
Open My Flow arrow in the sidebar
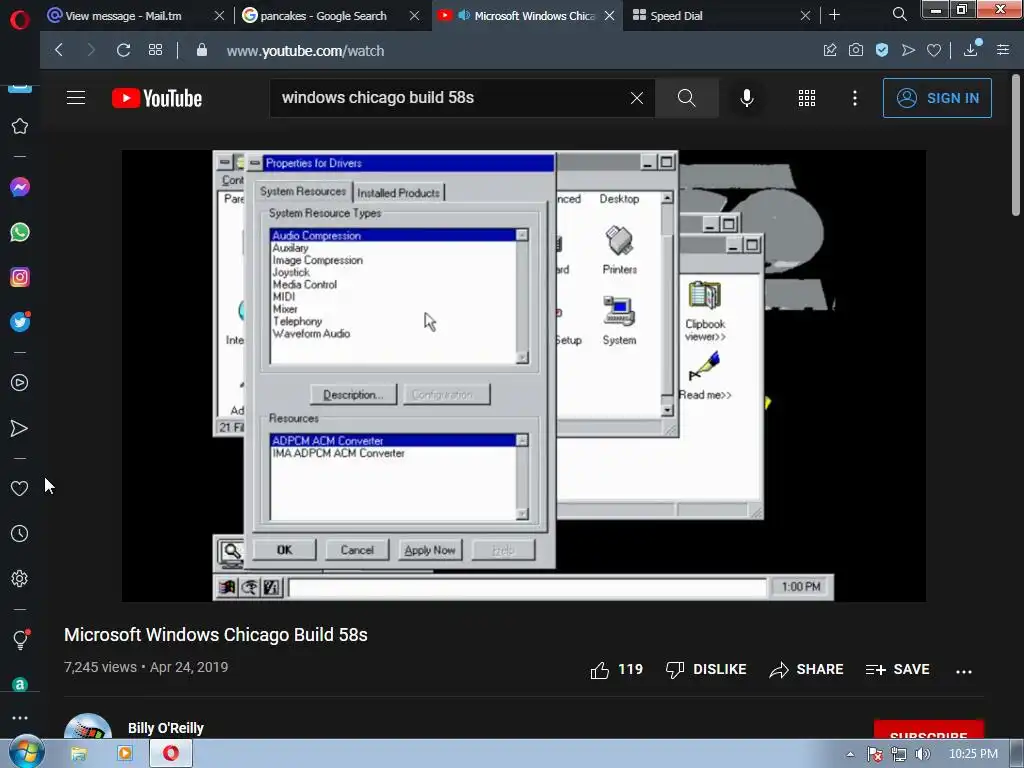(x=20, y=428)
